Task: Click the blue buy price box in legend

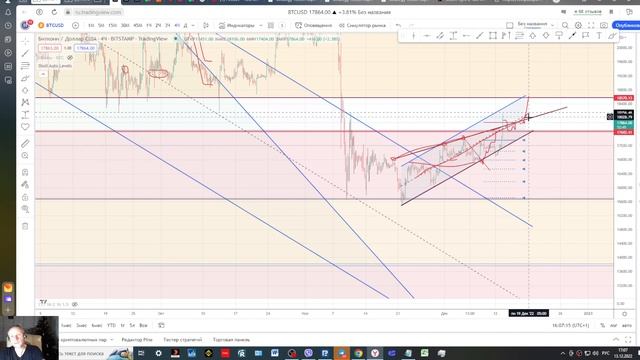Action: tap(85, 48)
